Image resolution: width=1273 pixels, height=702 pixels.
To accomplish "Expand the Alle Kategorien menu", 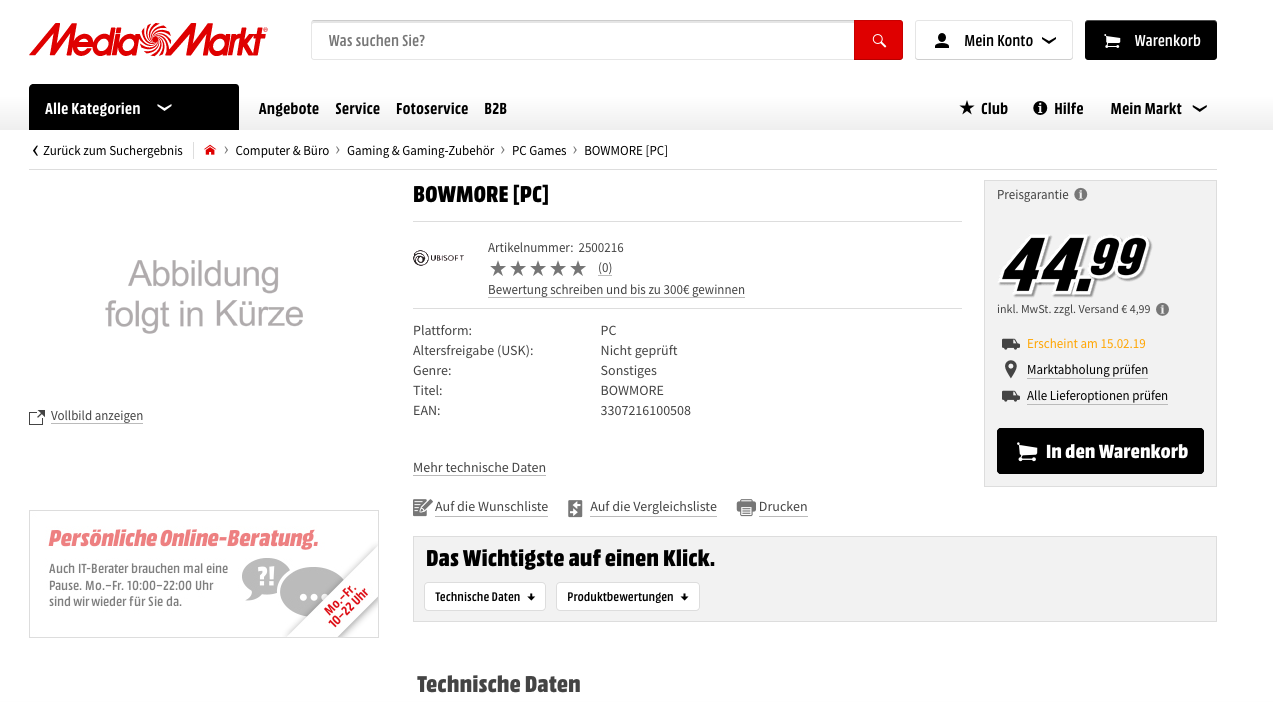I will pyautogui.click(x=133, y=108).
